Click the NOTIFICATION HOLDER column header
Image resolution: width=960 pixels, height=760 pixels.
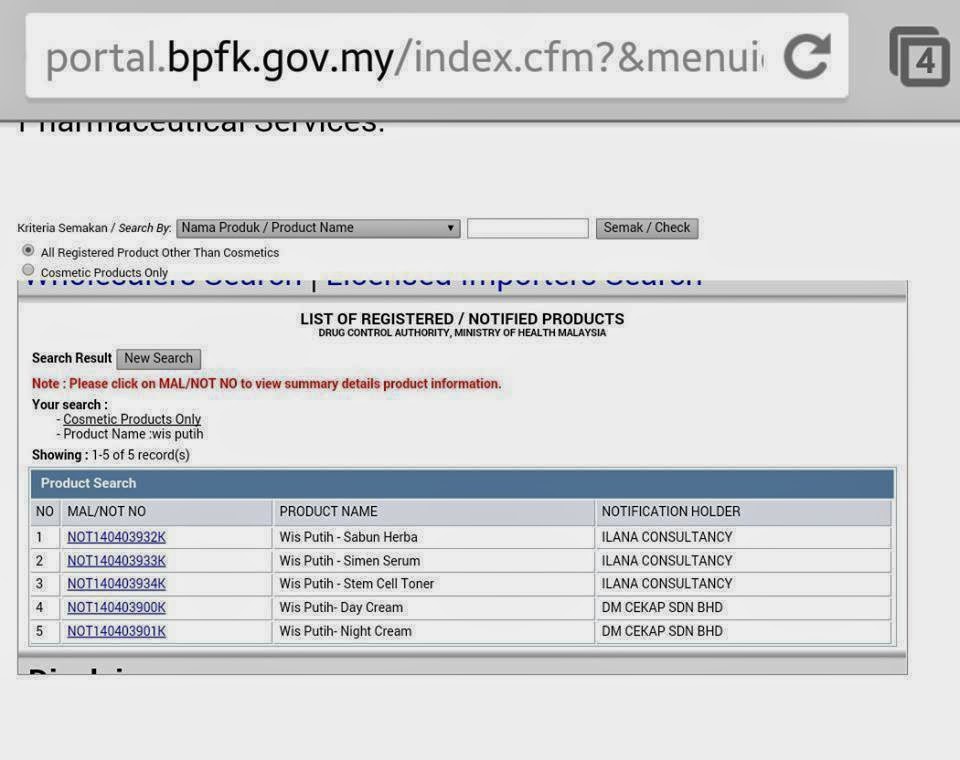[743, 512]
